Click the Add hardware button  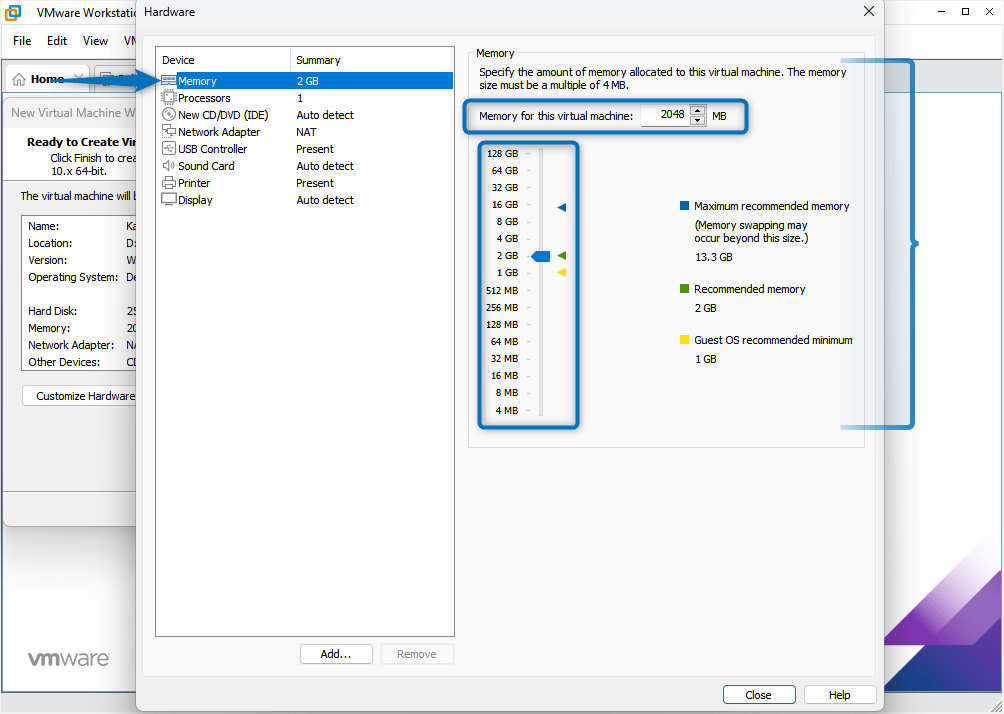[336, 653]
